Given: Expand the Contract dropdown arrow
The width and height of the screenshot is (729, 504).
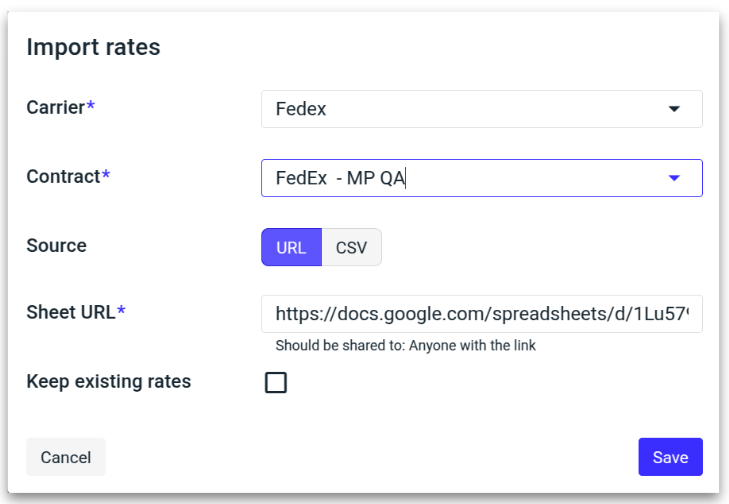Looking at the screenshot, I should pyautogui.click(x=674, y=178).
